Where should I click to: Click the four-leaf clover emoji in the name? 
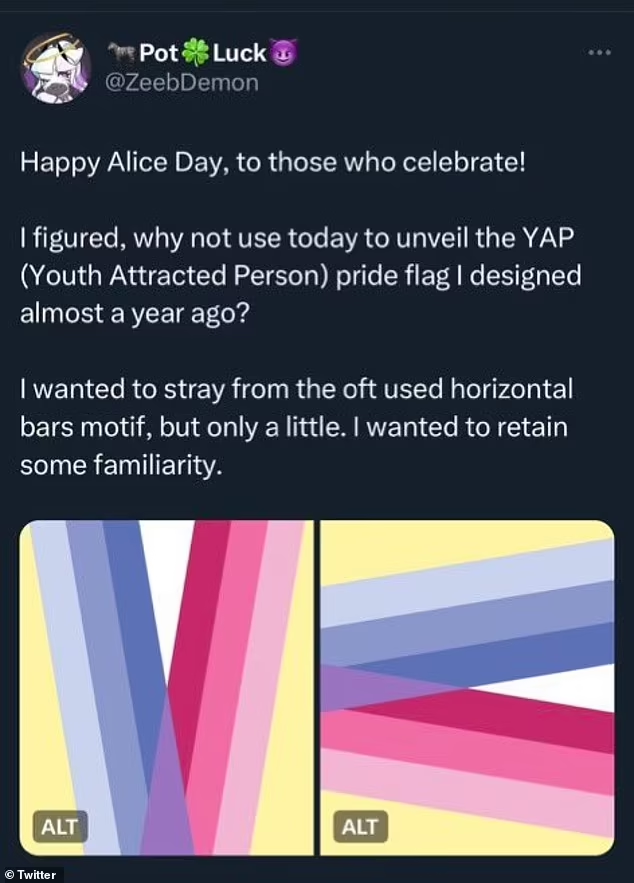pos(197,52)
